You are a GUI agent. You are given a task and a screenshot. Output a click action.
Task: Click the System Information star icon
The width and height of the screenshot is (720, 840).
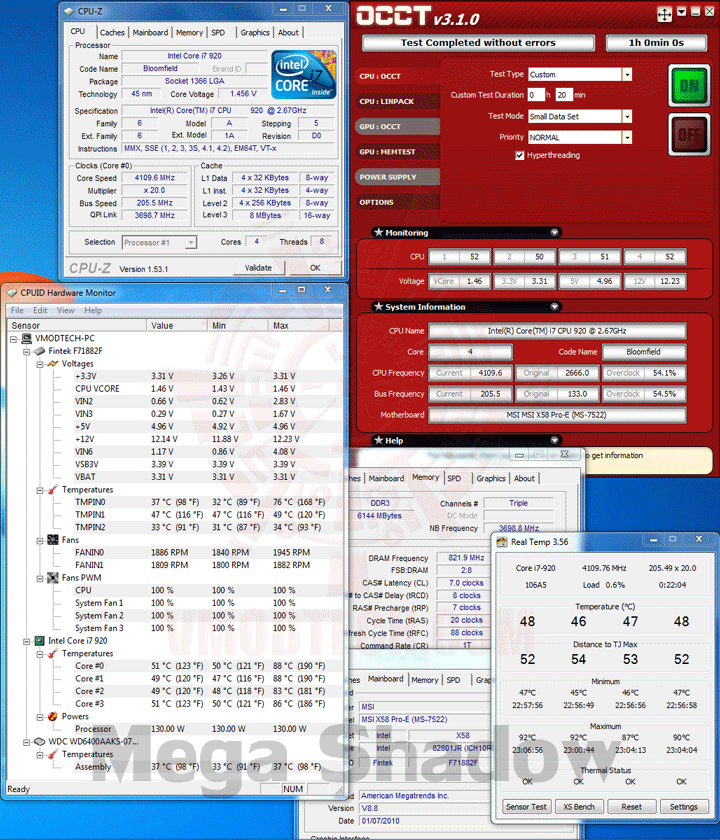pyautogui.click(x=379, y=306)
